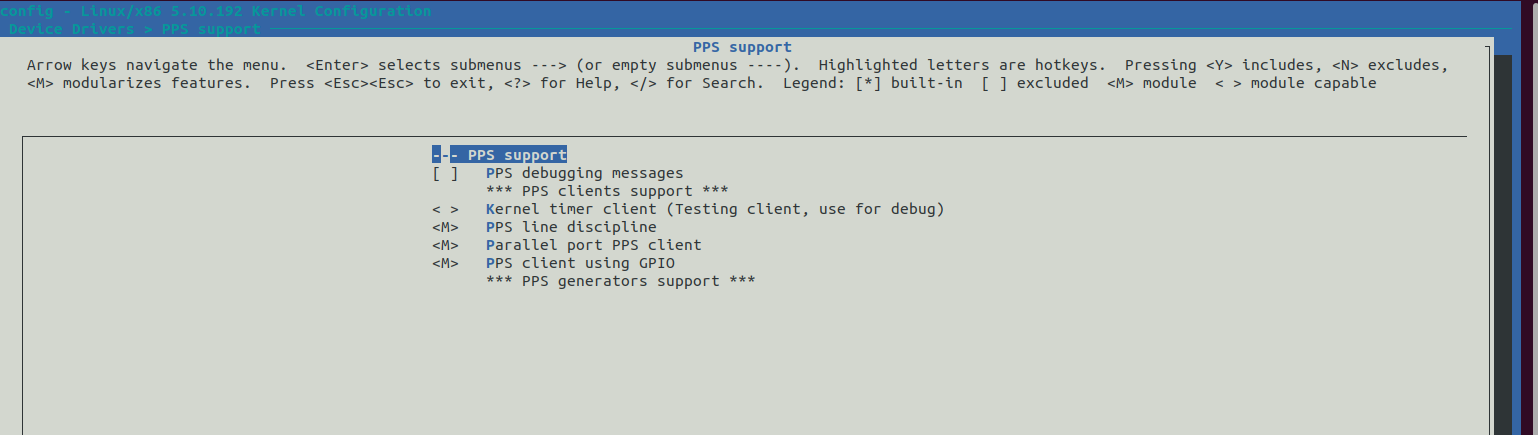Select the 'Parallel port PPS client' entry

point(594,245)
